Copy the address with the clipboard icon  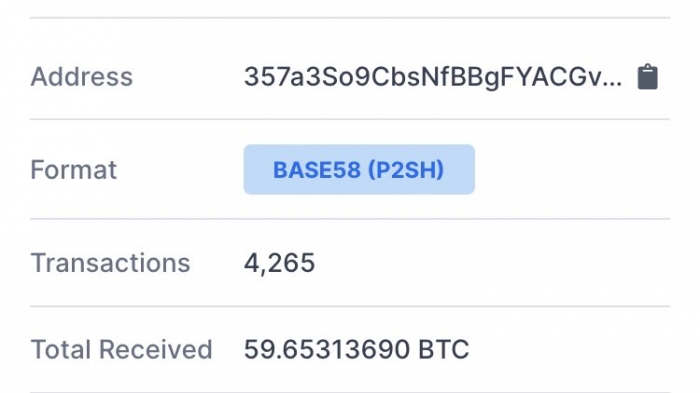pyautogui.click(x=647, y=77)
